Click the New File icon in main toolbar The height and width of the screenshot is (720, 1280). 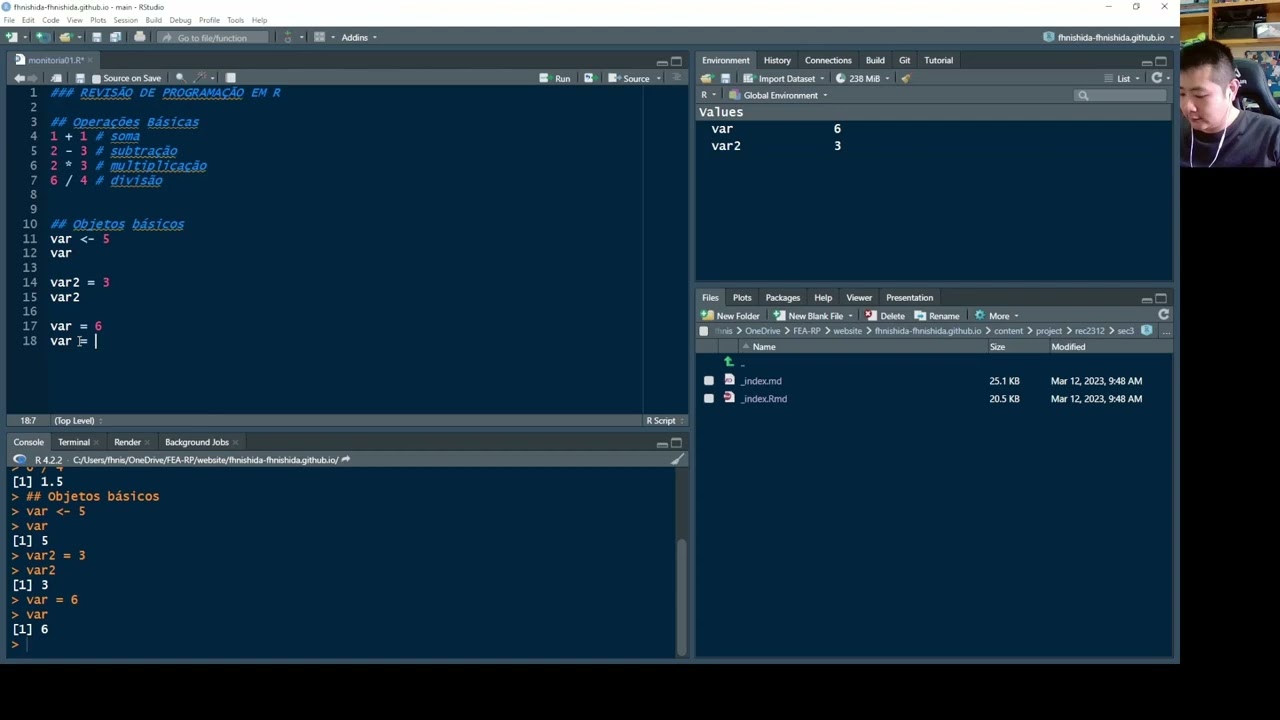[12, 37]
